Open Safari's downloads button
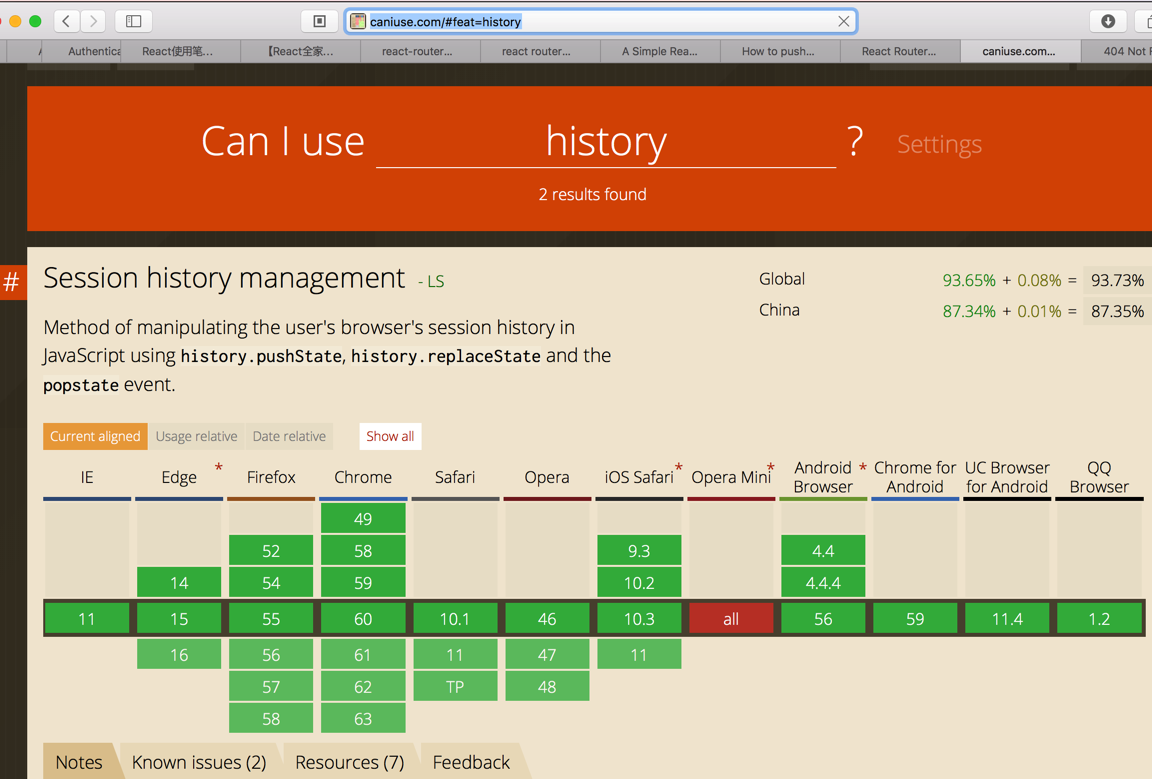 click(1108, 21)
